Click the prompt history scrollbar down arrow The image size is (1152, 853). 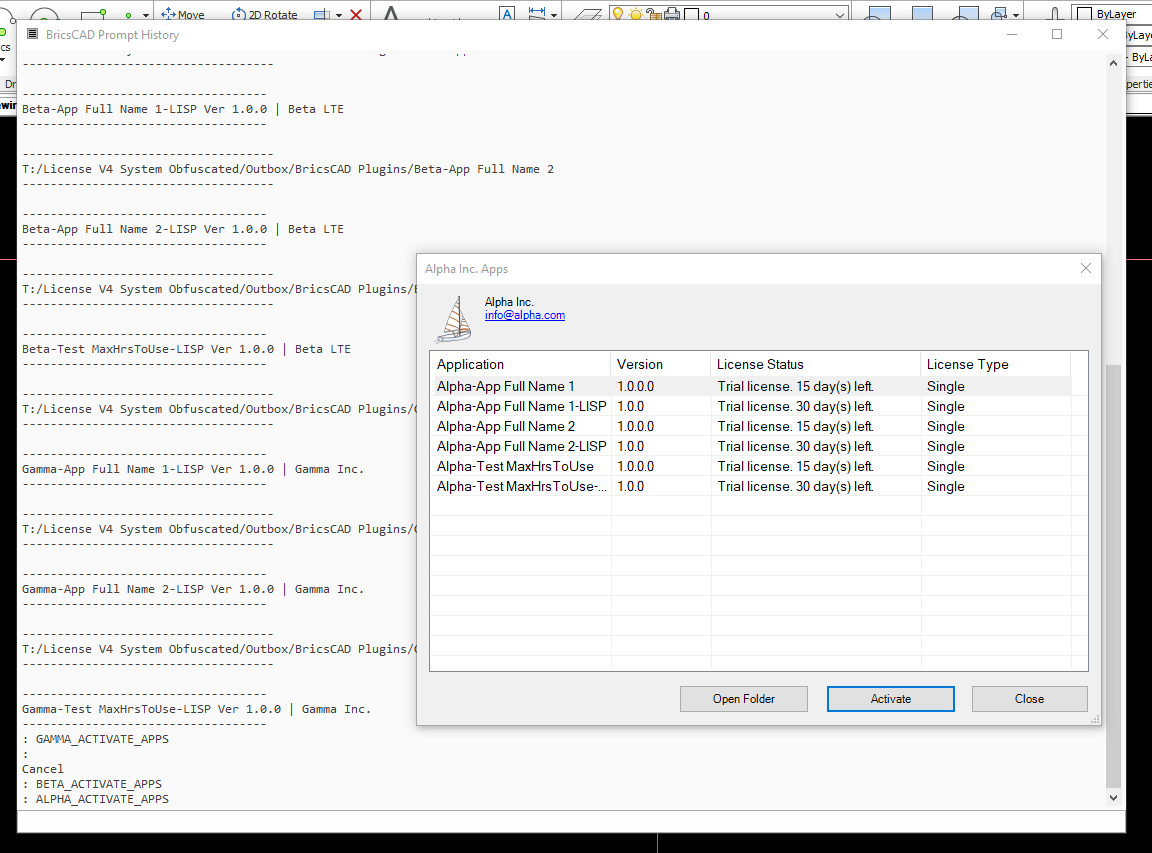click(x=1114, y=798)
